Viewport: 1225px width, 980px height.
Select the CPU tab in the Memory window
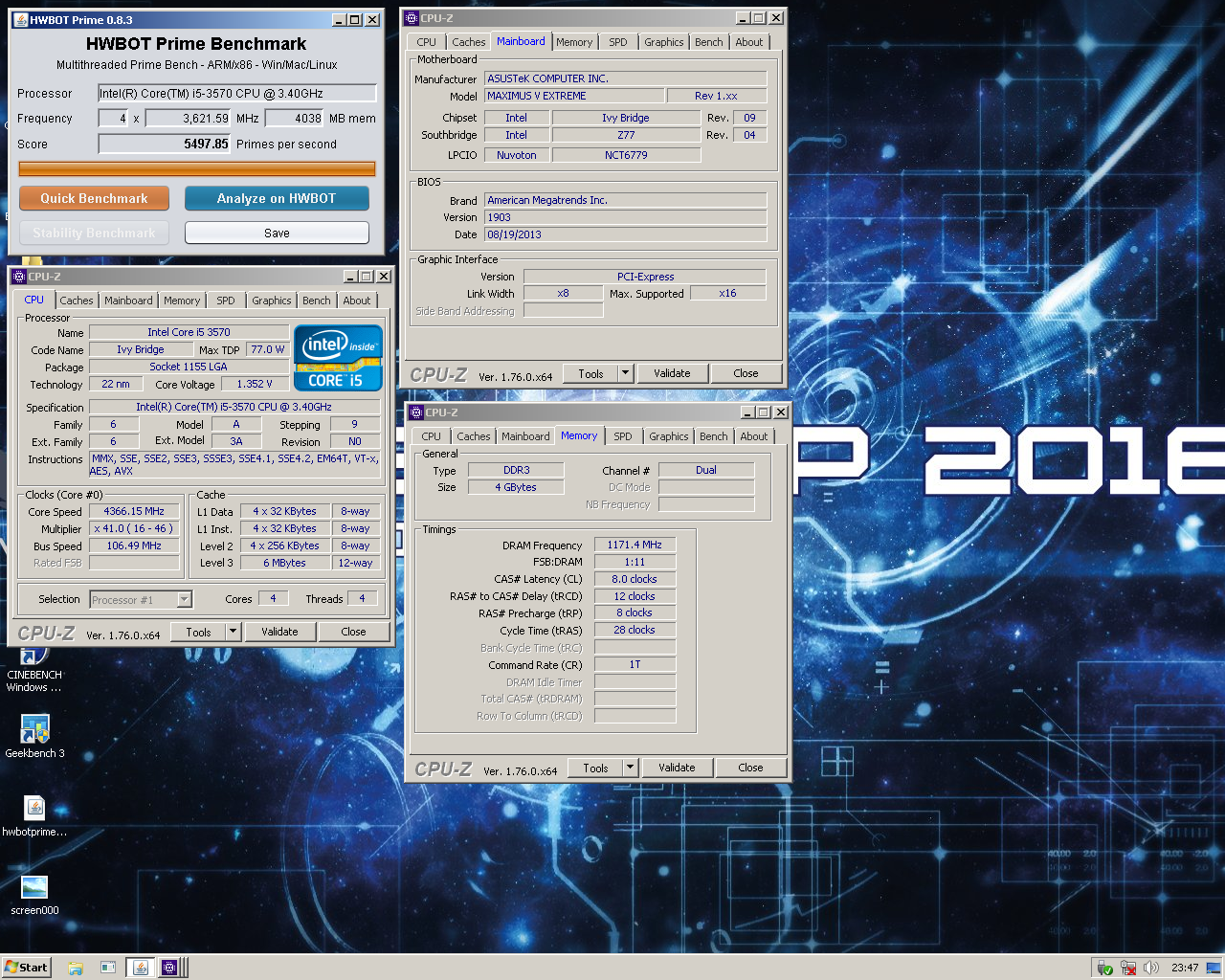432,436
